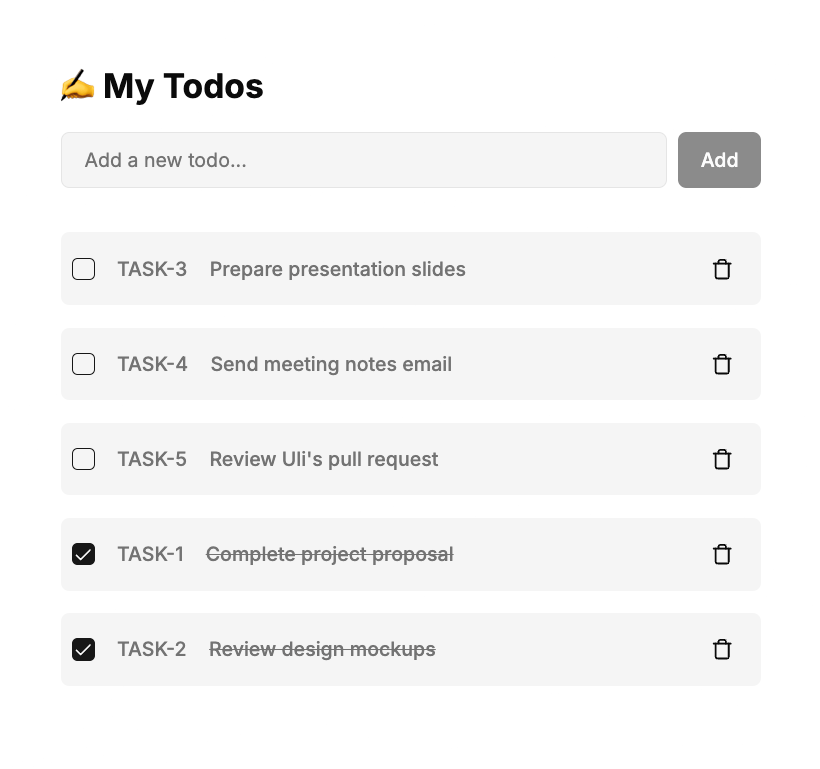Mark Send meeting notes email as done
The height and width of the screenshot is (769, 820).
(x=83, y=364)
